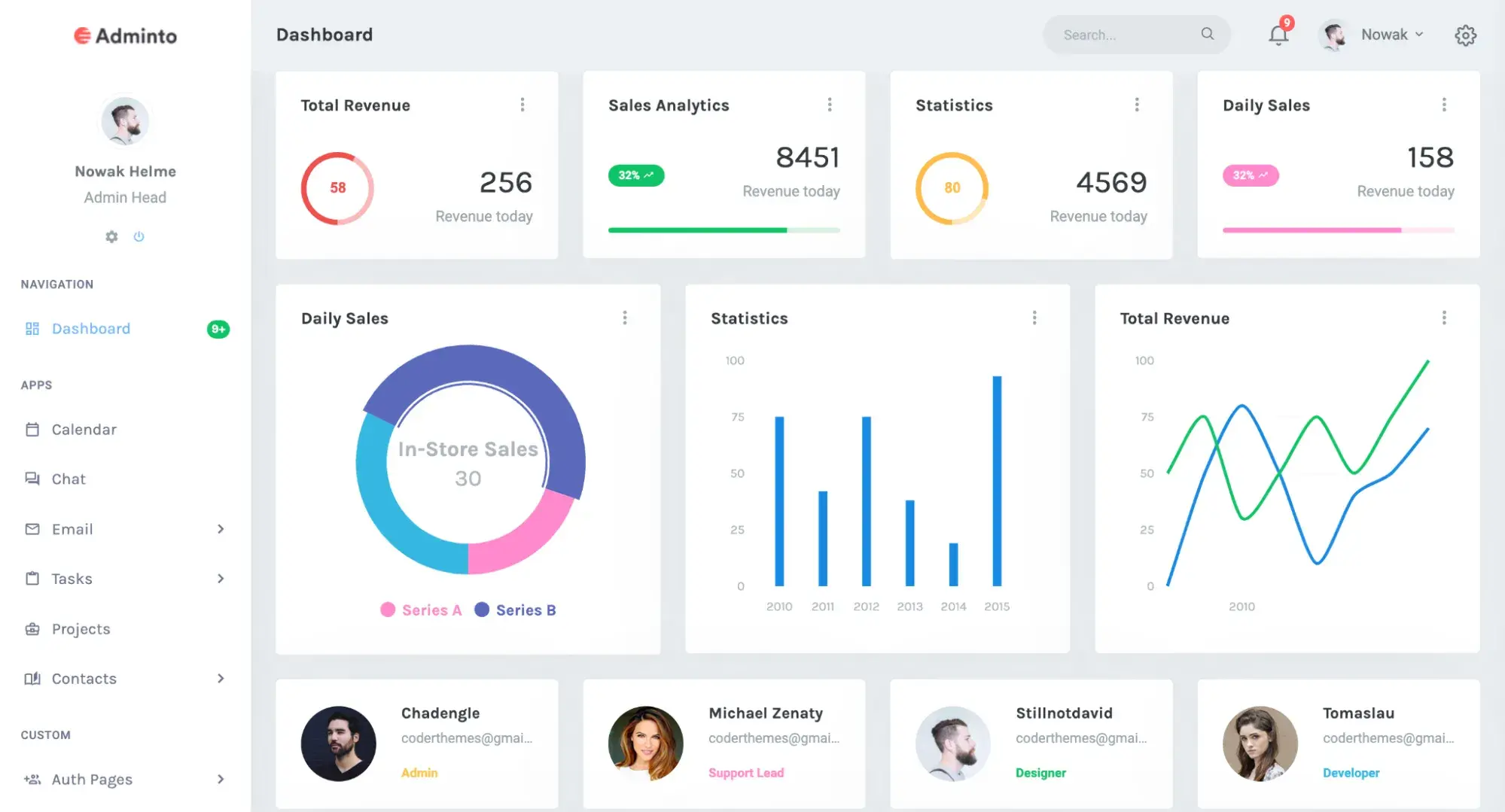
Task: Toggle Series A in chart legend
Action: [x=422, y=610]
